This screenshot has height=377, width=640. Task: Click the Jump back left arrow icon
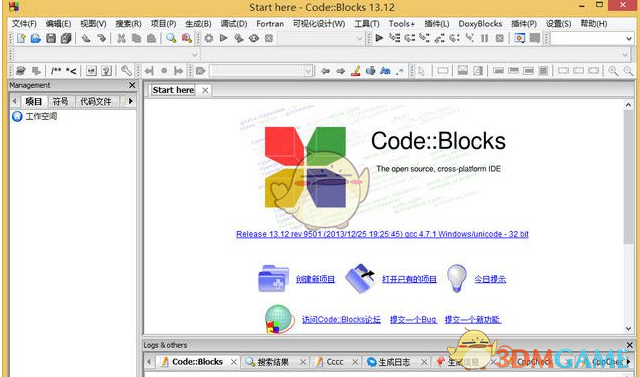click(149, 71)
